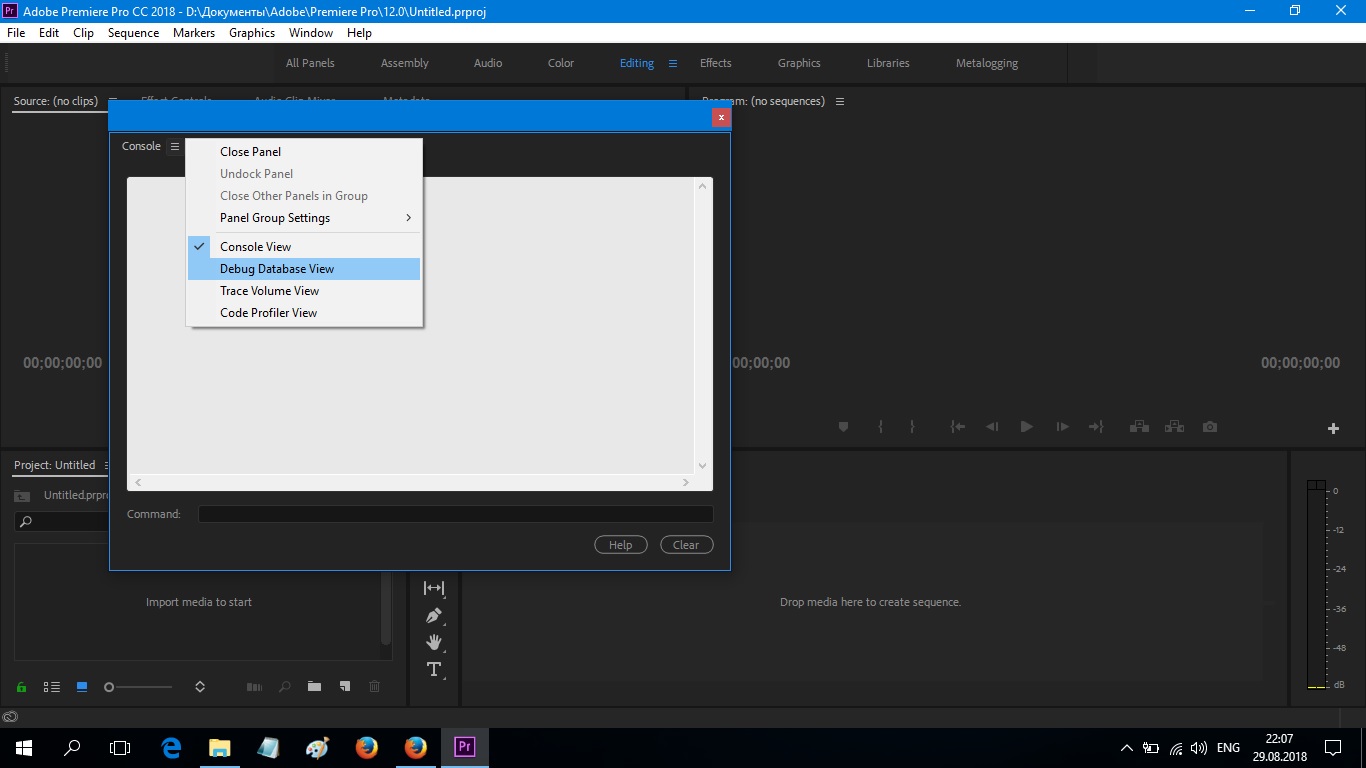Click the Help button in Console
Screen dimensions: 1366x768
point(621,545)
